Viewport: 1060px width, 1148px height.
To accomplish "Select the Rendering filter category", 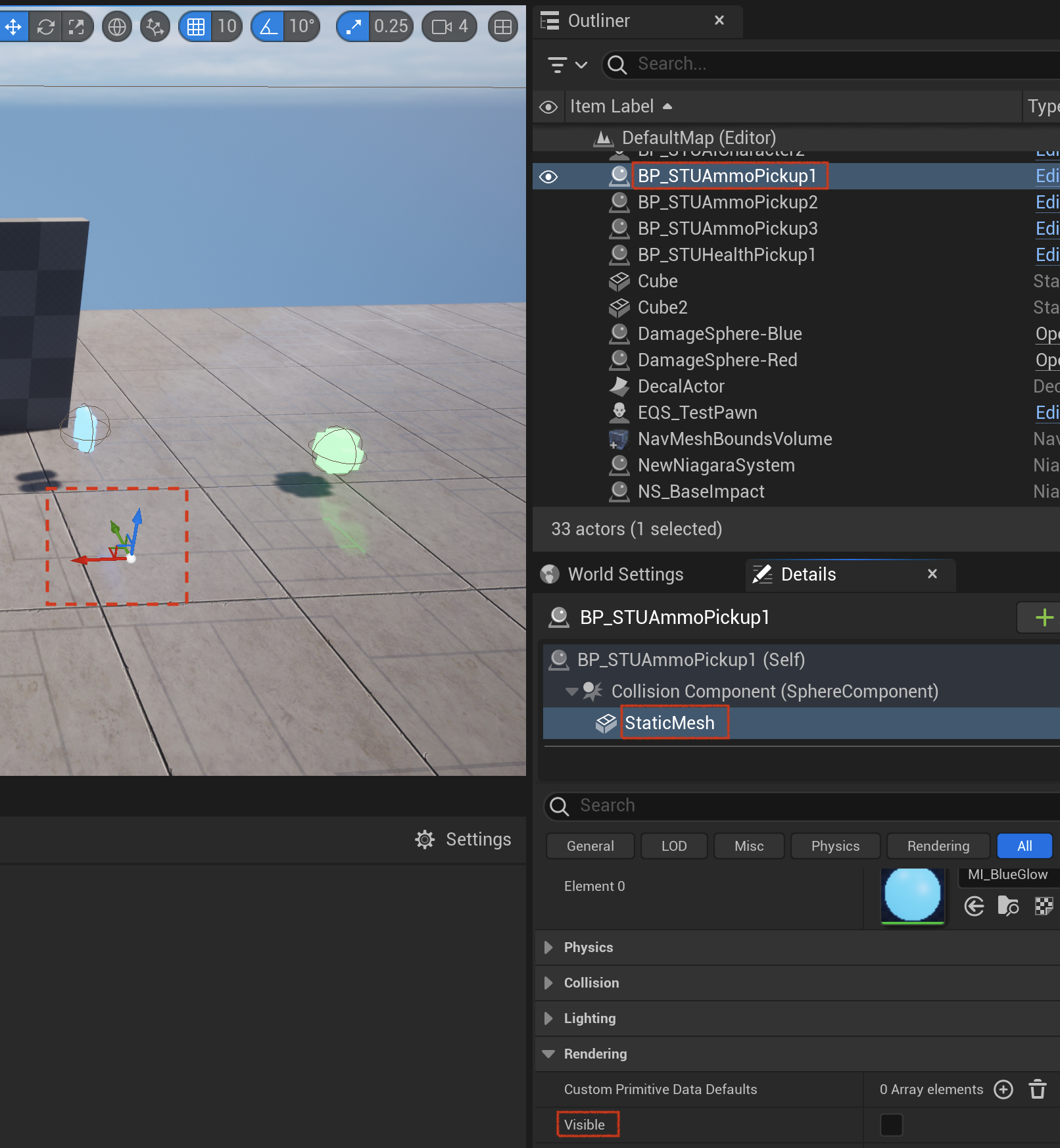I will click(938, 846).
